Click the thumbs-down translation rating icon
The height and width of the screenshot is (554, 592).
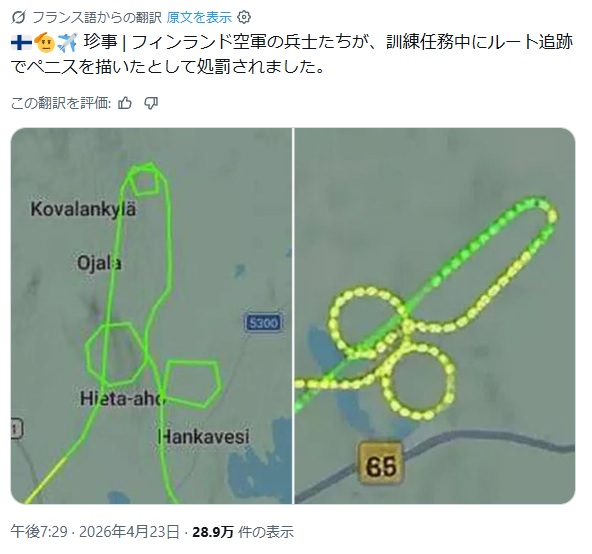pyautogui.click(x=151, y=103)
